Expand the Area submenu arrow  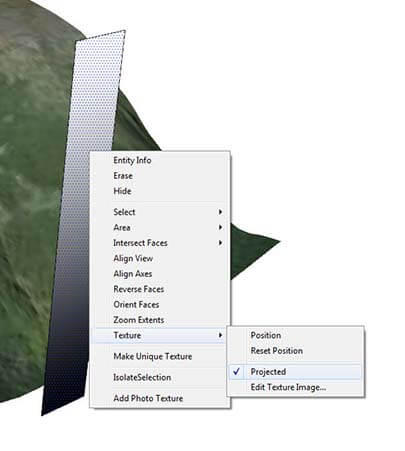click(220, 227)
